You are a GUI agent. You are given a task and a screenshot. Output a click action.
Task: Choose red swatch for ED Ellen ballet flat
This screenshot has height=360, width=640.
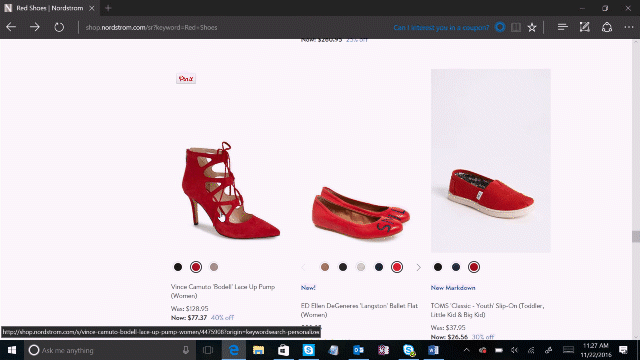pyautogui.click(x=397, y=267)
